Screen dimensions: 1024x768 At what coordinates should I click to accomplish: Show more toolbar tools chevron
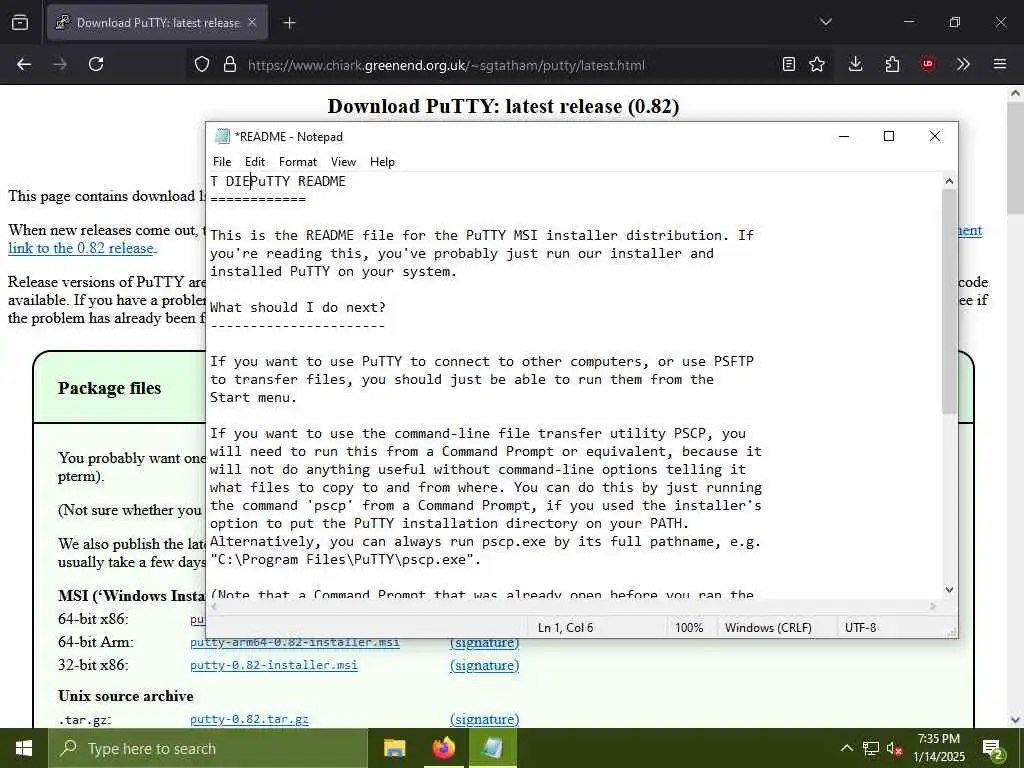click(x=963, y=64)
